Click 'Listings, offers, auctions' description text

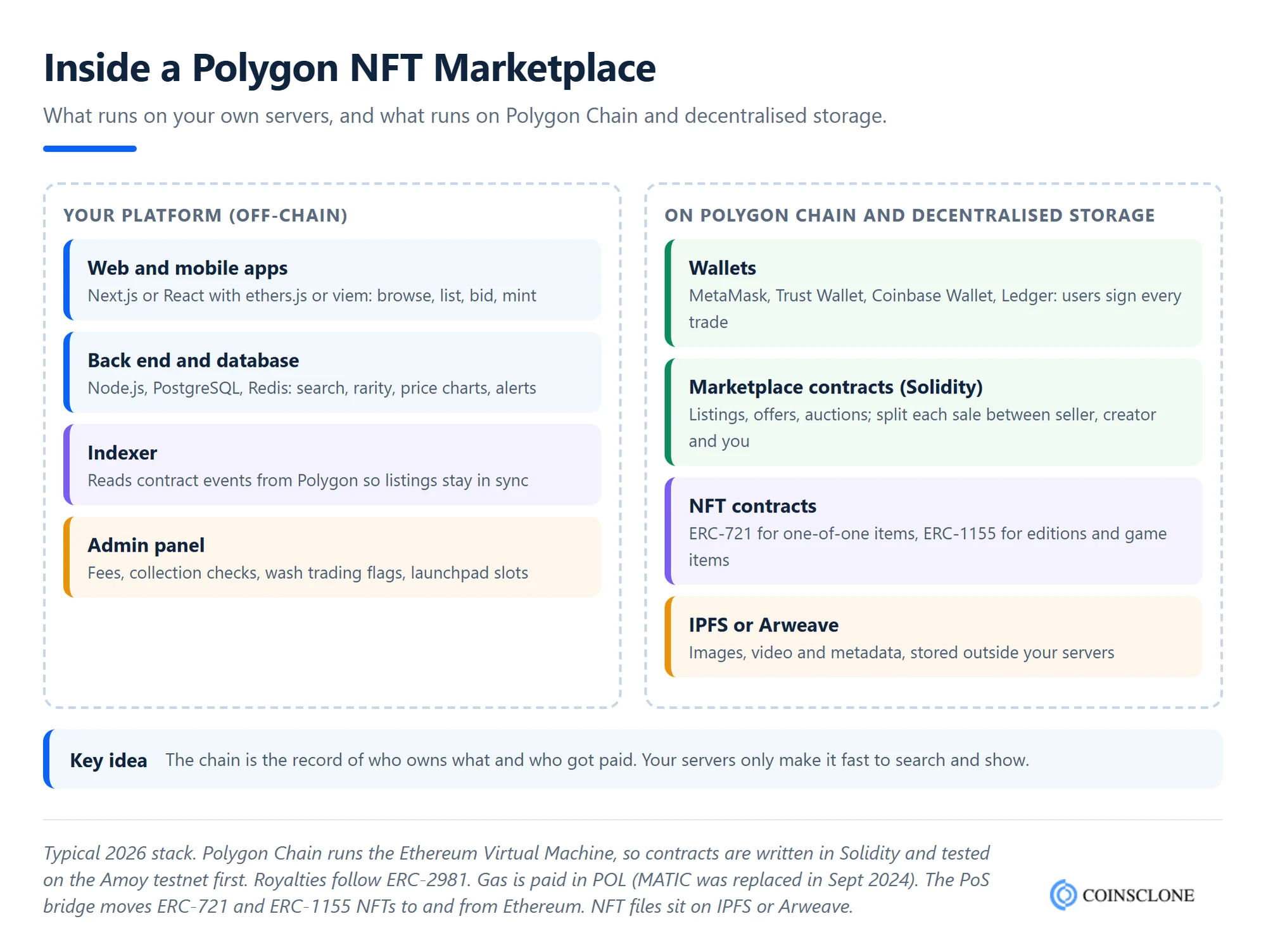coord(922,428)
